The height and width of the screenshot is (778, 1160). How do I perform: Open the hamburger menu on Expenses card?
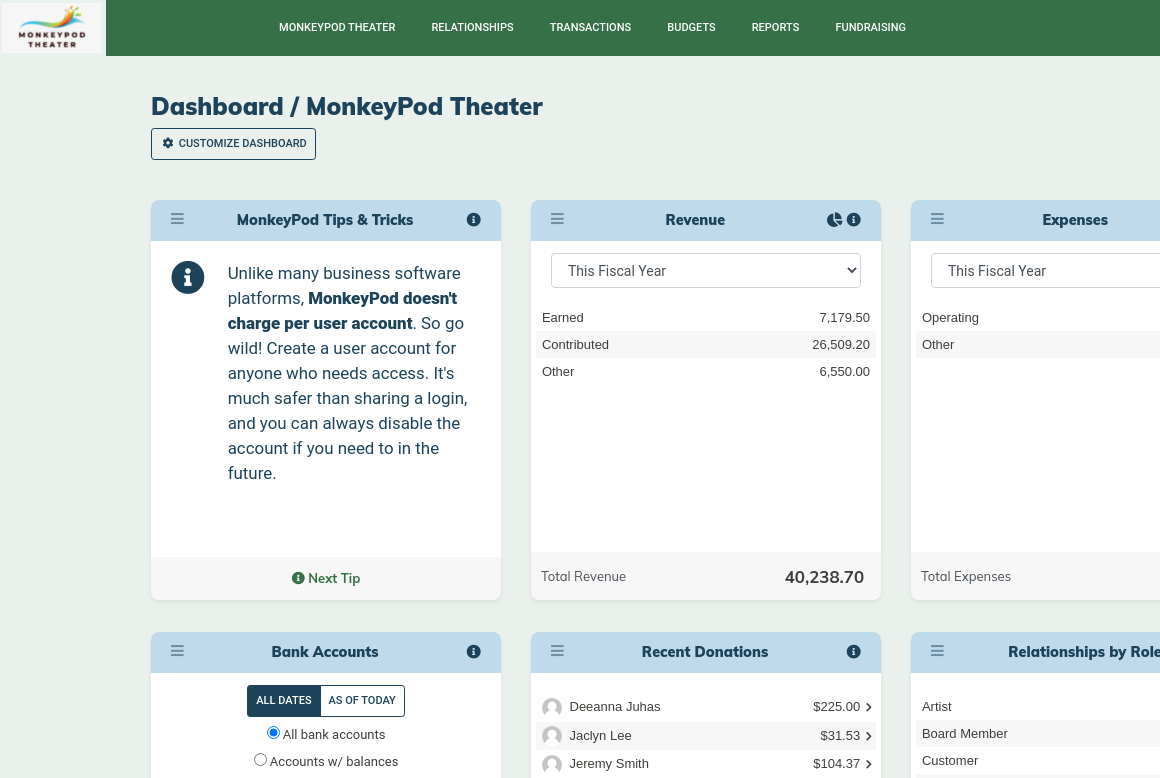(937, 219)
